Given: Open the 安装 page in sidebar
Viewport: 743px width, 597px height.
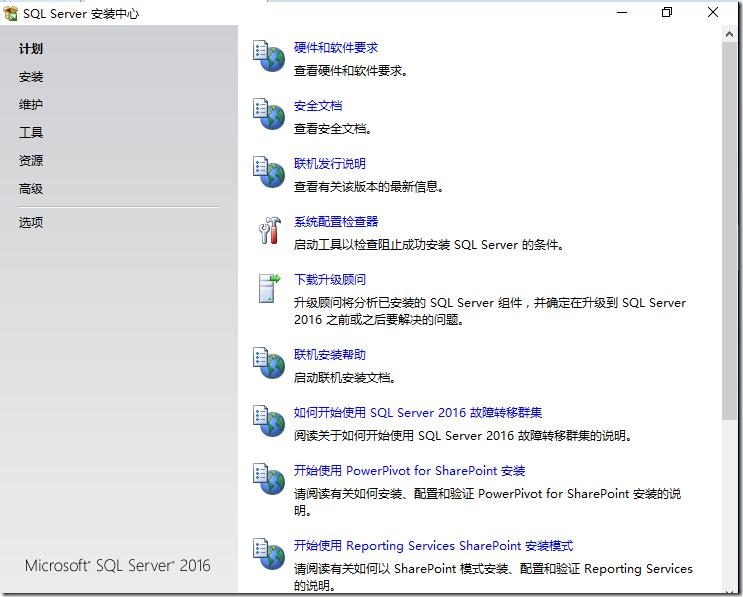Looking at the screenshot, I should [31, 77].
